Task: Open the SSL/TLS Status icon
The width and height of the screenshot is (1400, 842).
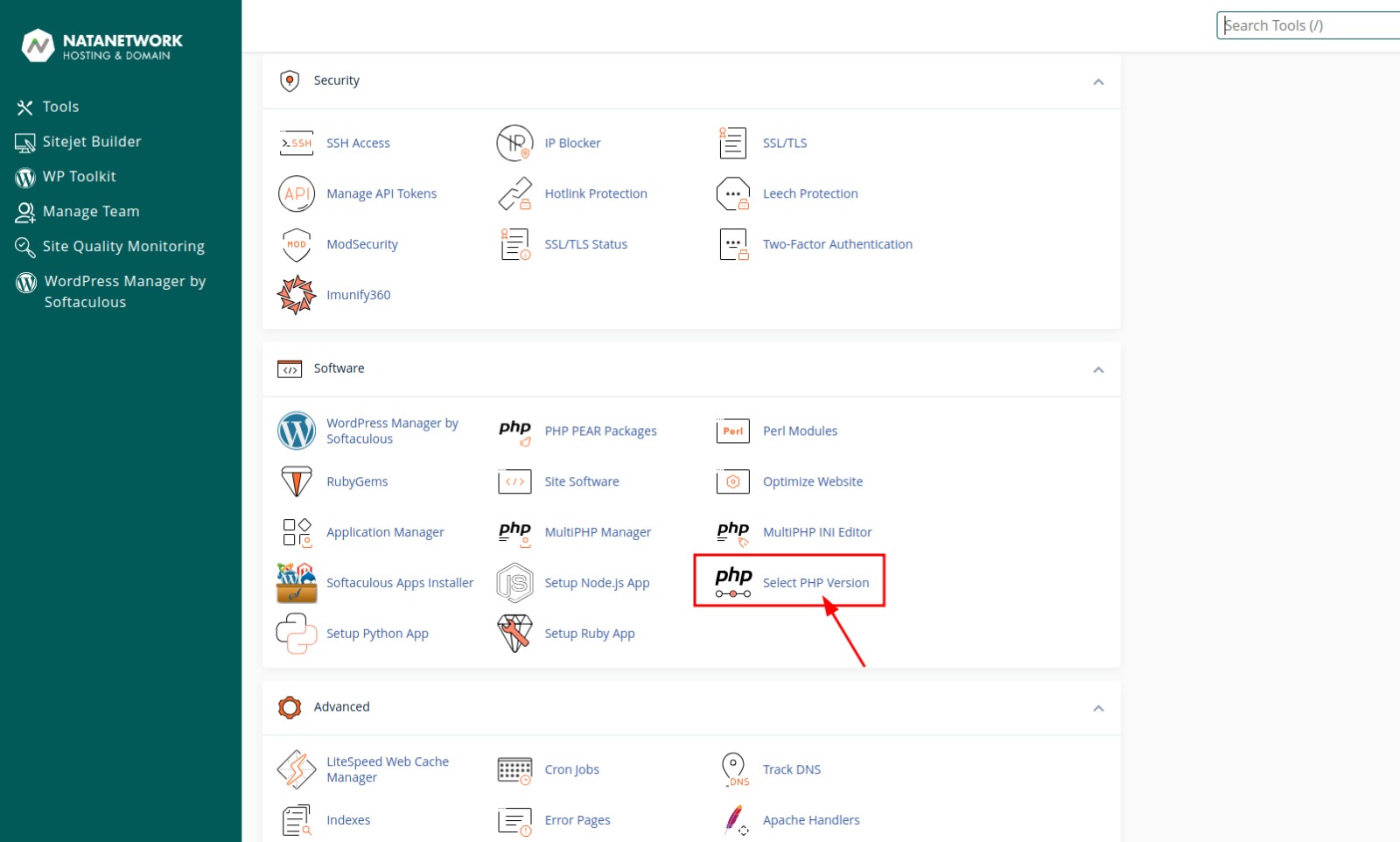Action: [x=514, y=244]
